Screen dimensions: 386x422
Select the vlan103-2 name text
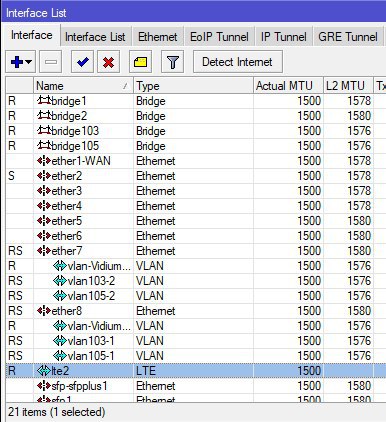click(91, 281)
